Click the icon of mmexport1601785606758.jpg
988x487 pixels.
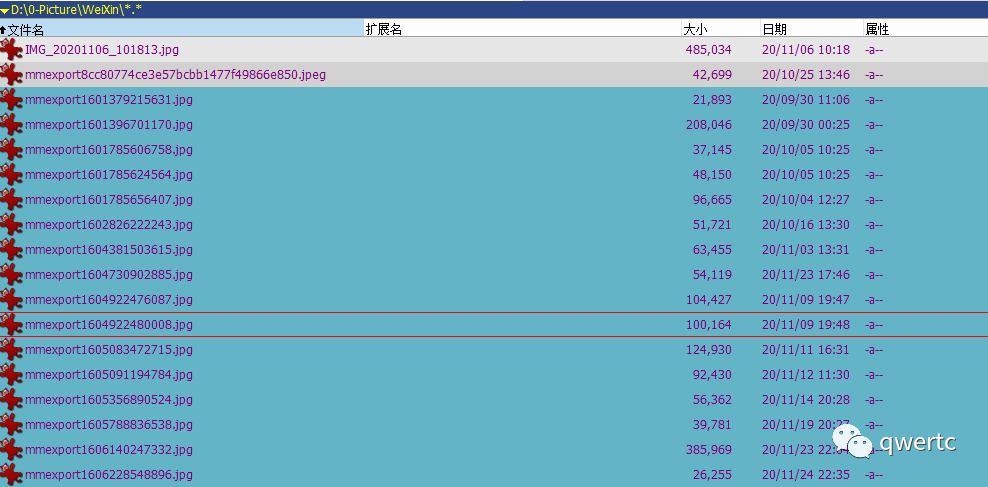point(11,150)
